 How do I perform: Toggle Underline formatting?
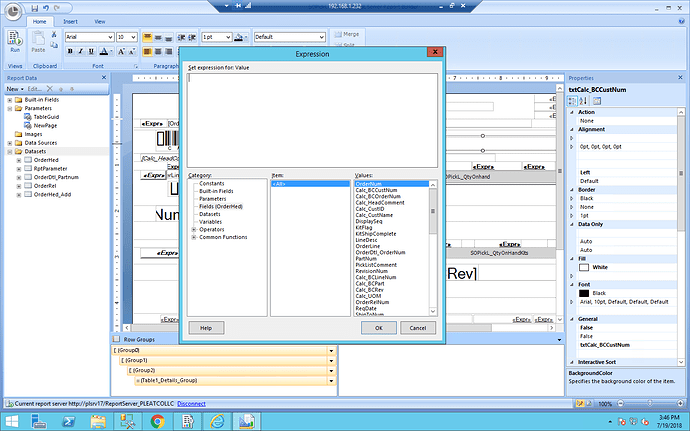pyautogui.click(x=91, y=52)
